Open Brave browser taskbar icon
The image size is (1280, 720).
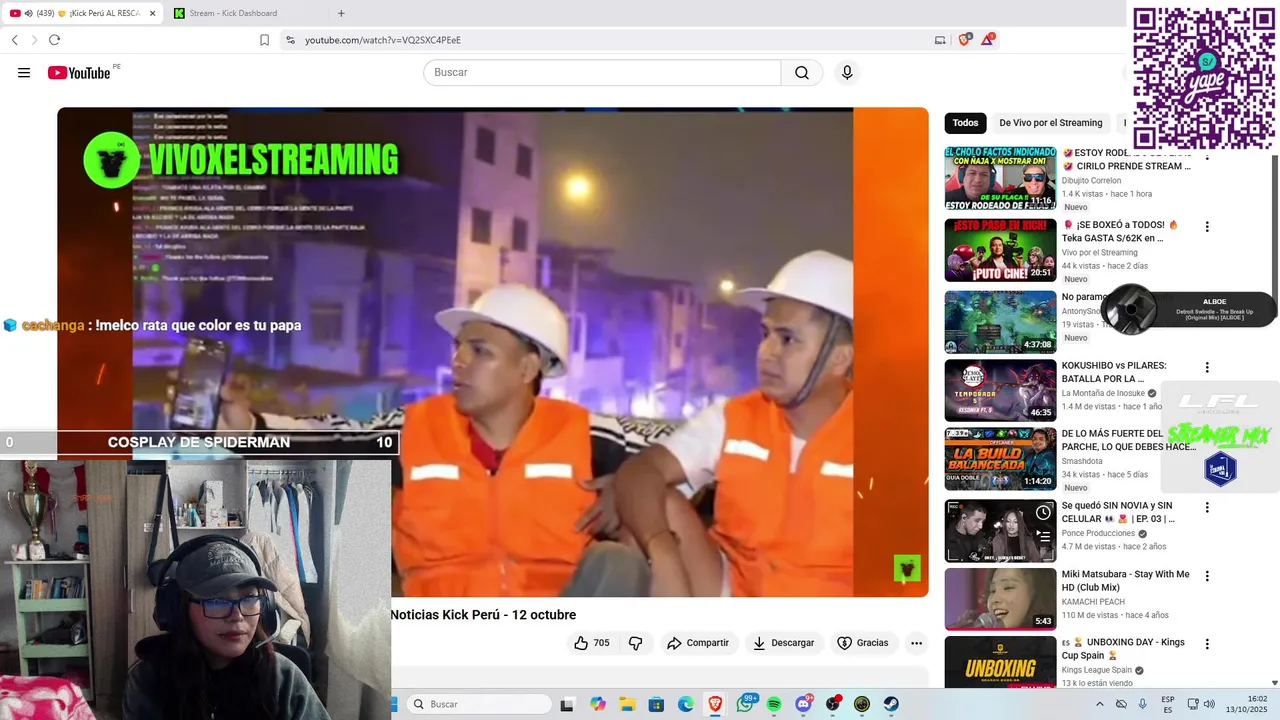coord(715,704)
